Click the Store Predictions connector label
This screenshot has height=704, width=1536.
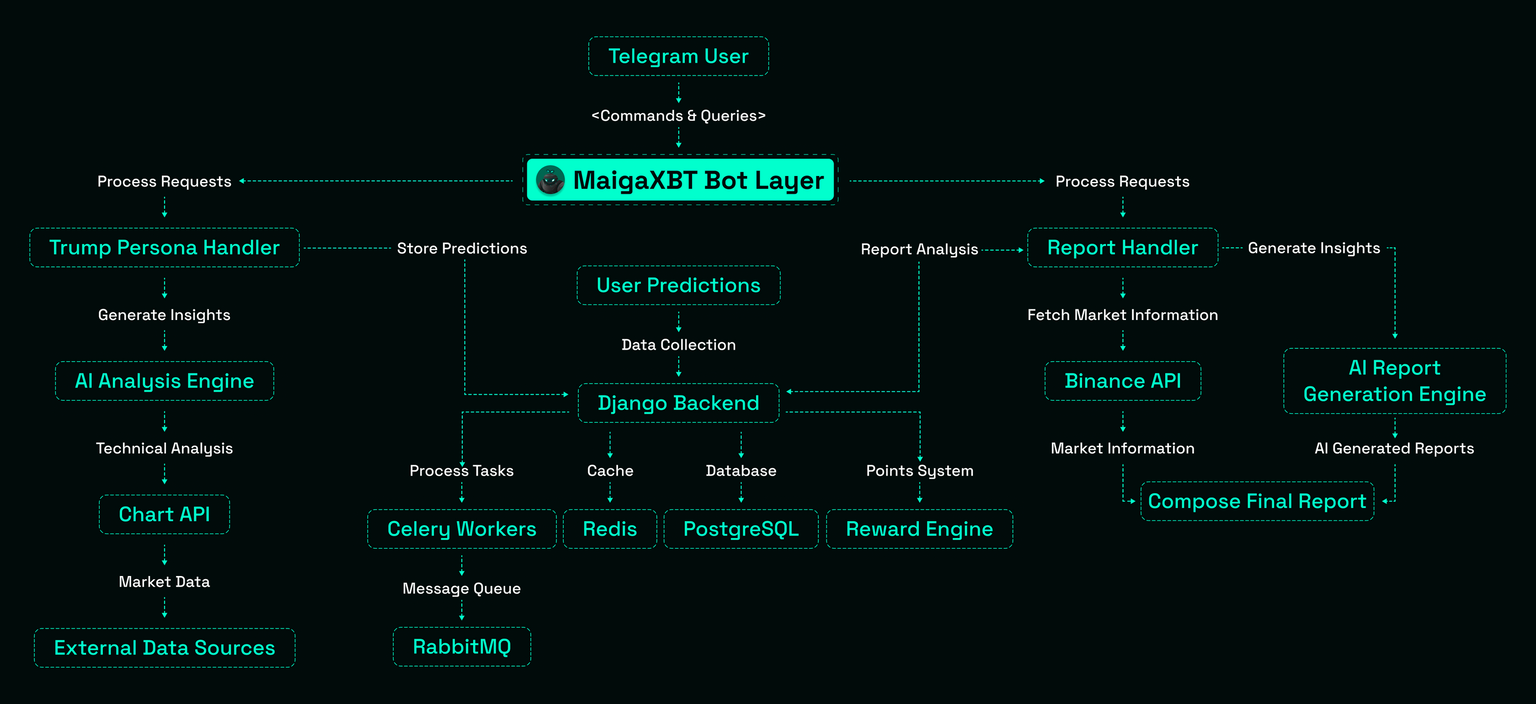461,248
